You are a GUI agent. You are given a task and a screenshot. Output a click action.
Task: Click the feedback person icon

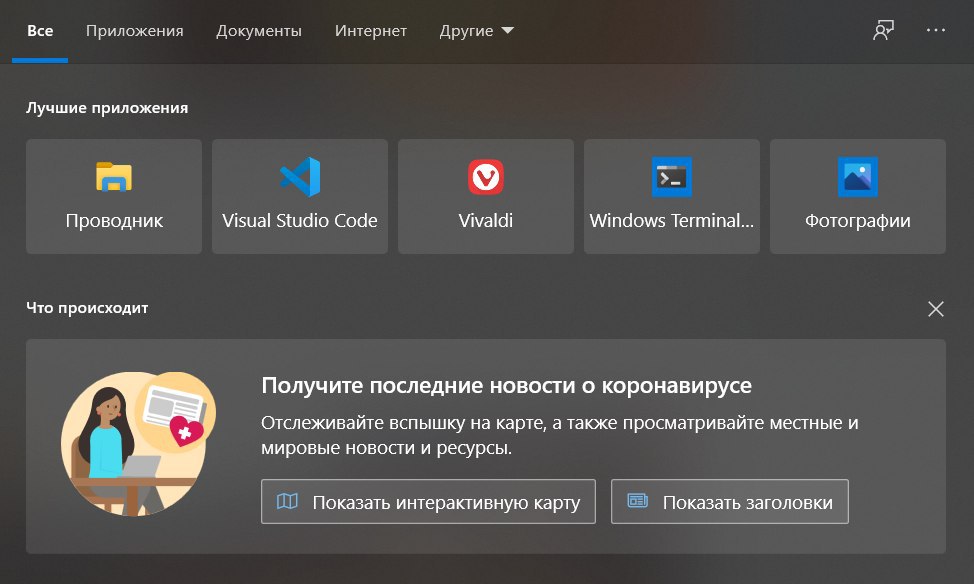click(x=883, y=30)
